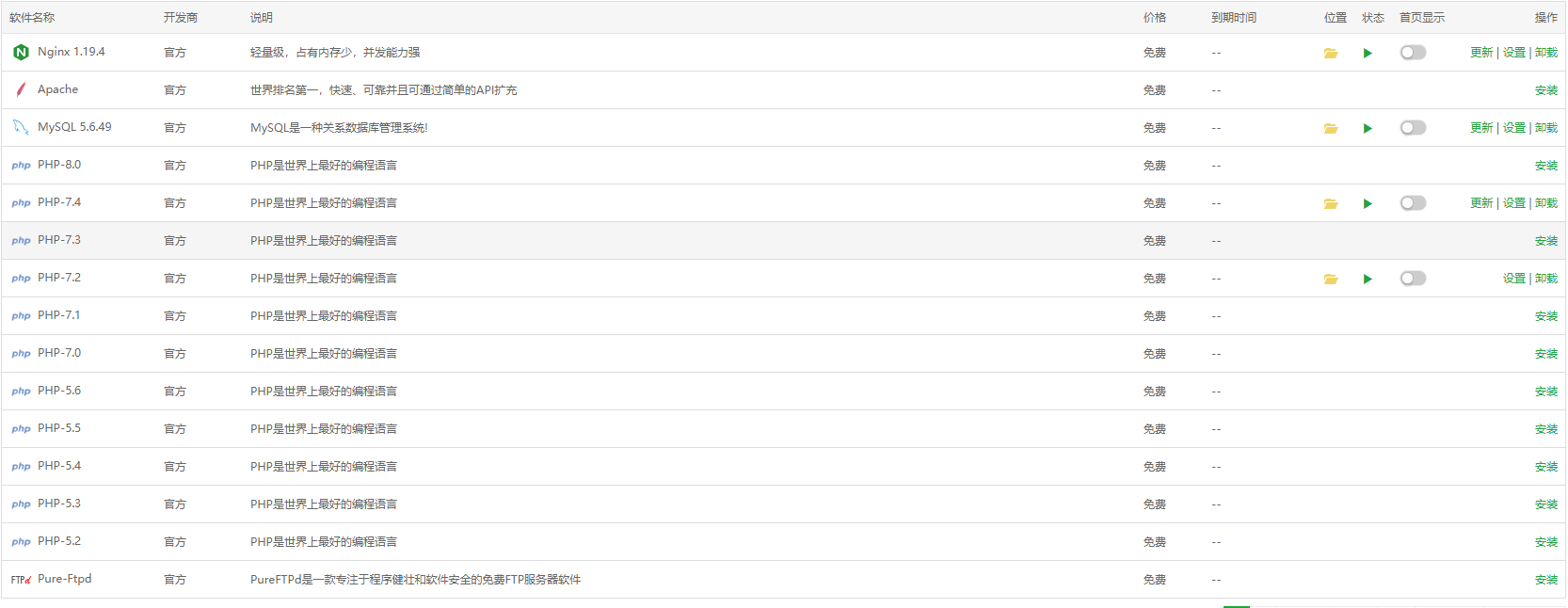1568x608 pixels.
Task: Click MySQL 卸载 uninstall link
Action: click(x=1546, y=128)
